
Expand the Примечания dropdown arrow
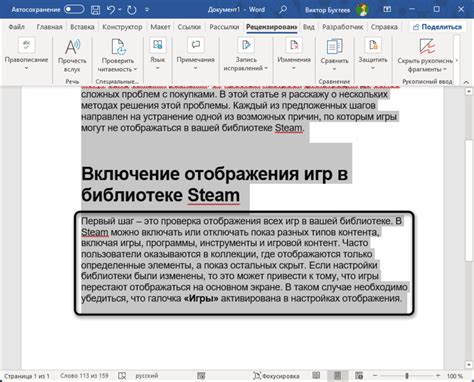195,68
